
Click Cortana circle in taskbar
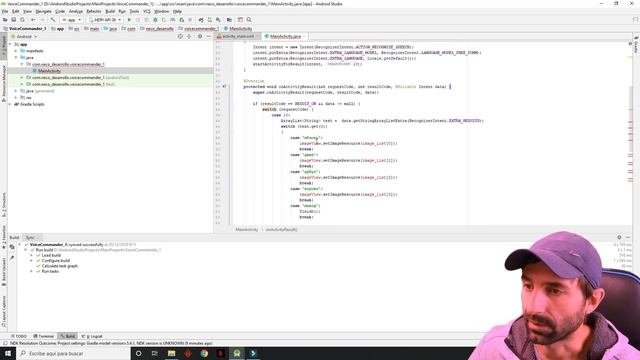tap(138, 353)
